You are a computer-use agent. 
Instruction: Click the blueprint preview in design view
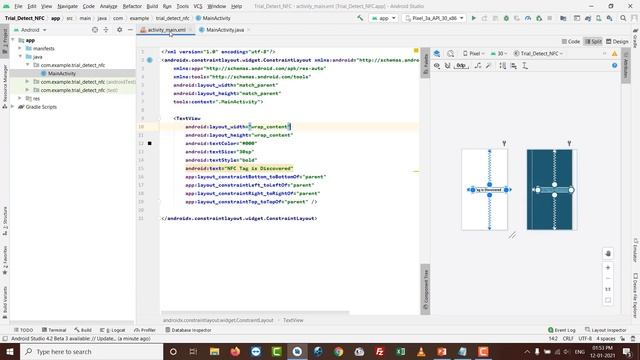[x=550, y=189]
